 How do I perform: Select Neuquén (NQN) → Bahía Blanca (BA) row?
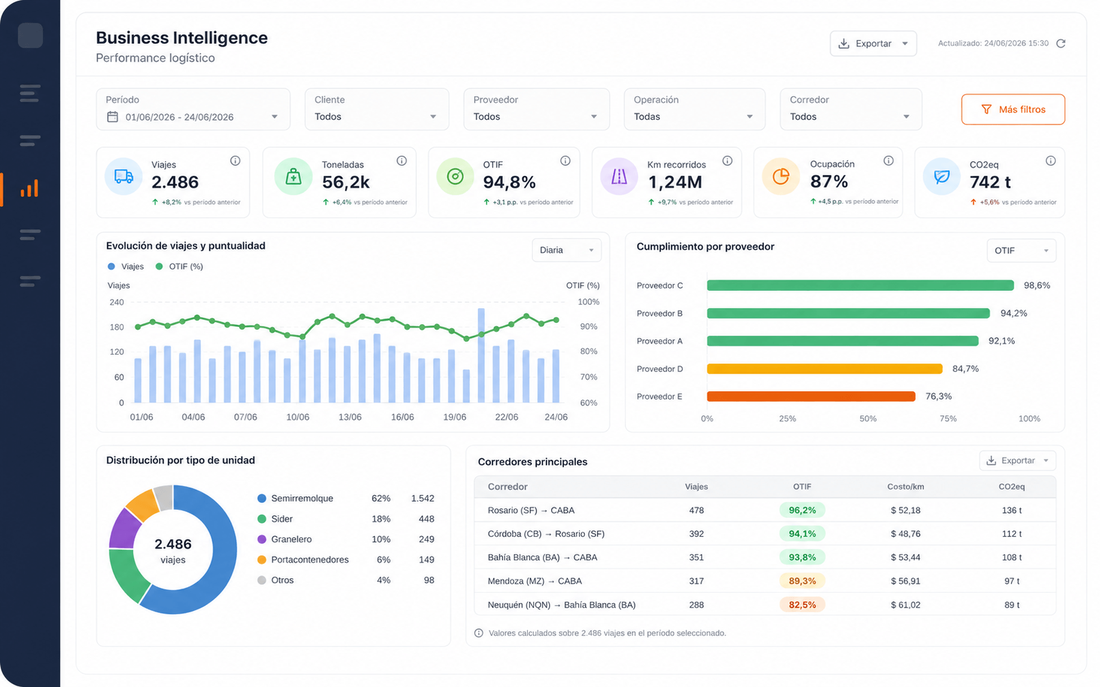pyautogui.click(x=765, y=604)
